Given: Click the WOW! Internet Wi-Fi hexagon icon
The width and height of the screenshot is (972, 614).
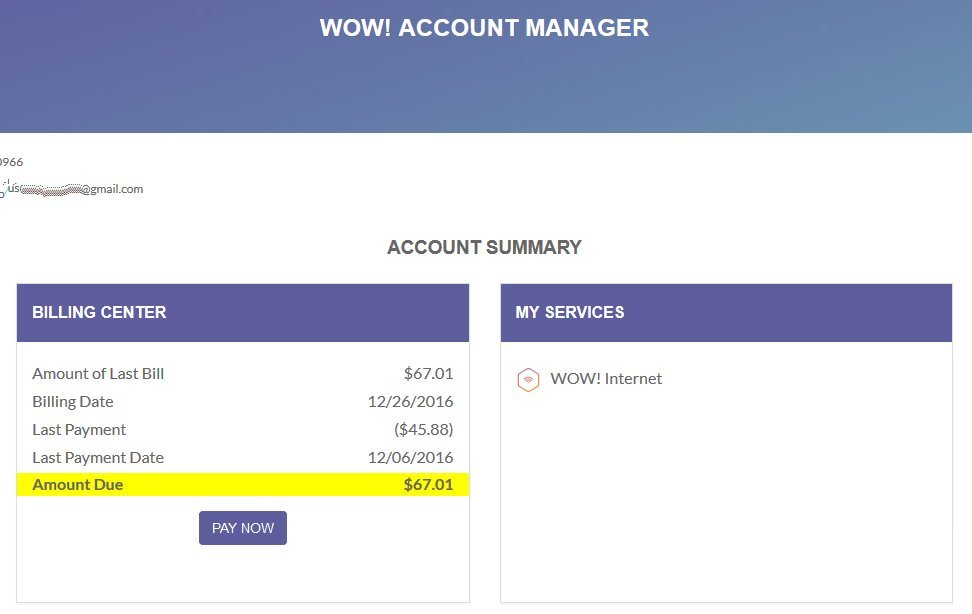Looking at the screenshot, I should 528,379.
